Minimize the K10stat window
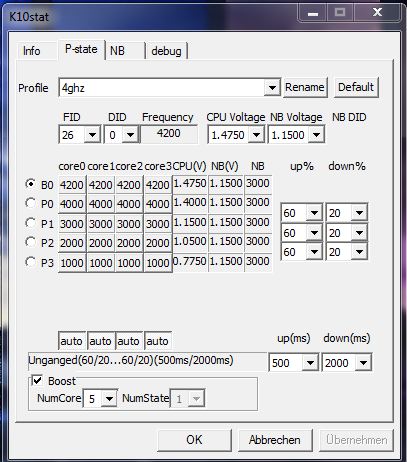The width and height of the screenshot is (407, 462). [x=313, y=13]
